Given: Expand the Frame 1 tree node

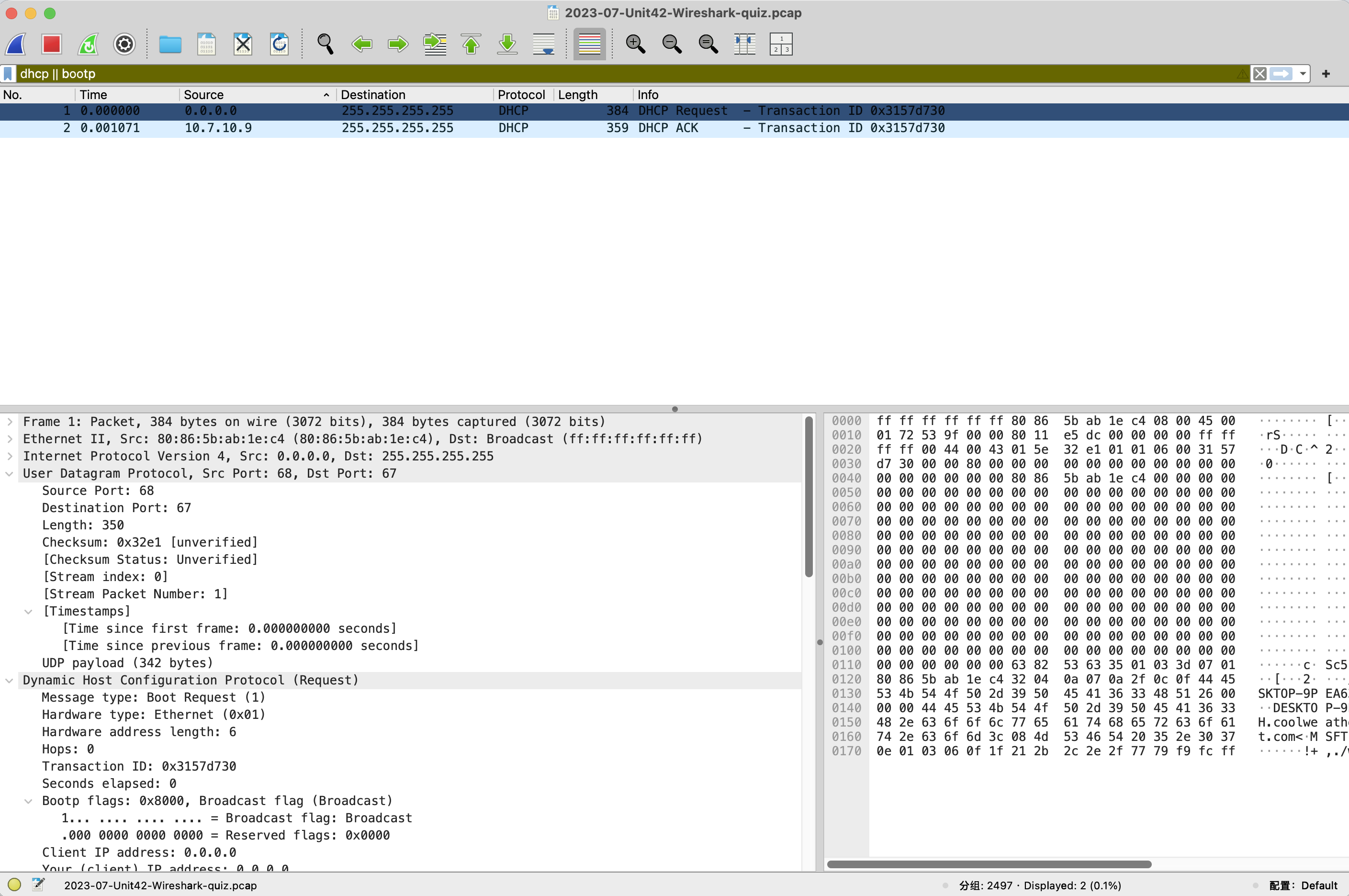Looking at the screenshot, I should pyautogui.click(x=10, y=422).
